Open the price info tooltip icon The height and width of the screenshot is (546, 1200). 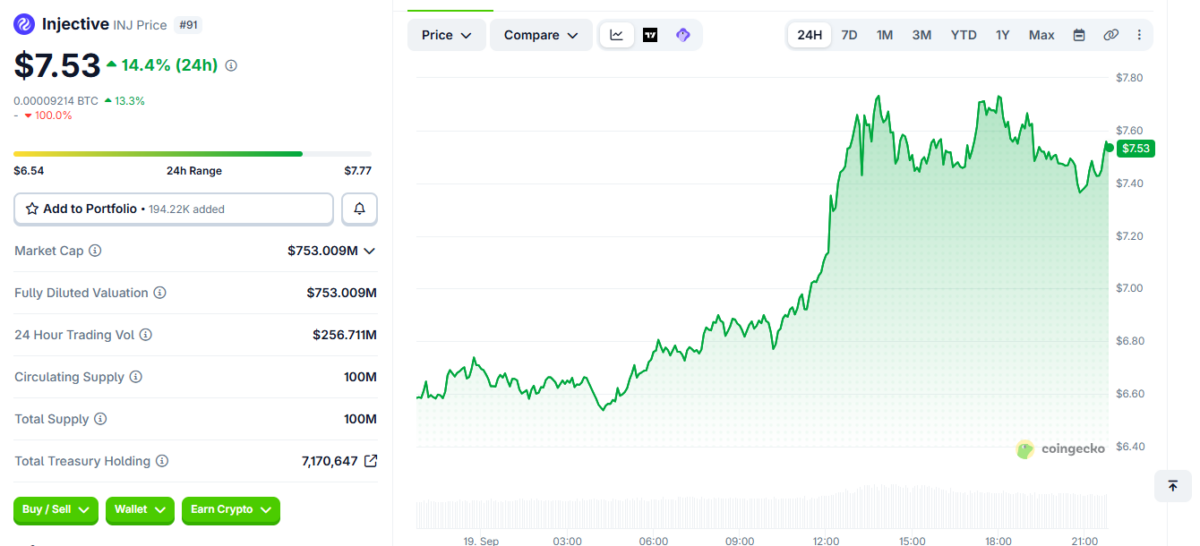click(231, 66)
